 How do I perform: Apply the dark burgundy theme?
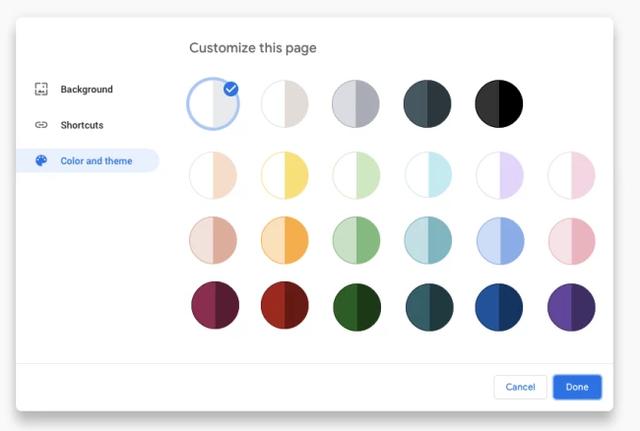click(x=215, y=305)
